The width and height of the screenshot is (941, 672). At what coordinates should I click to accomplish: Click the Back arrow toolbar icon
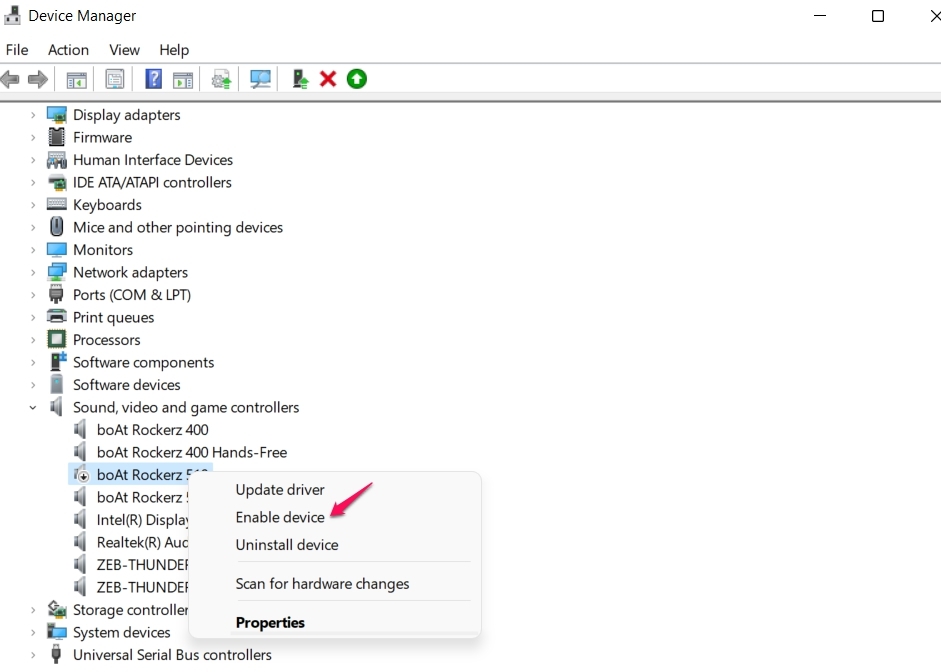[10, 79]
